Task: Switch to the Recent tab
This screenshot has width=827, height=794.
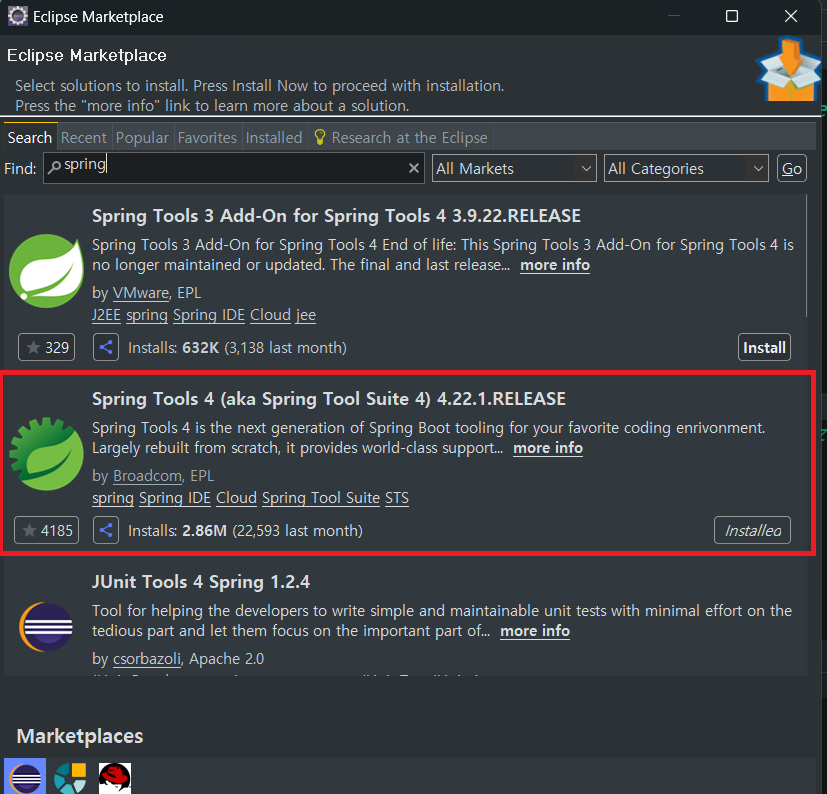Action: (84, 138)
